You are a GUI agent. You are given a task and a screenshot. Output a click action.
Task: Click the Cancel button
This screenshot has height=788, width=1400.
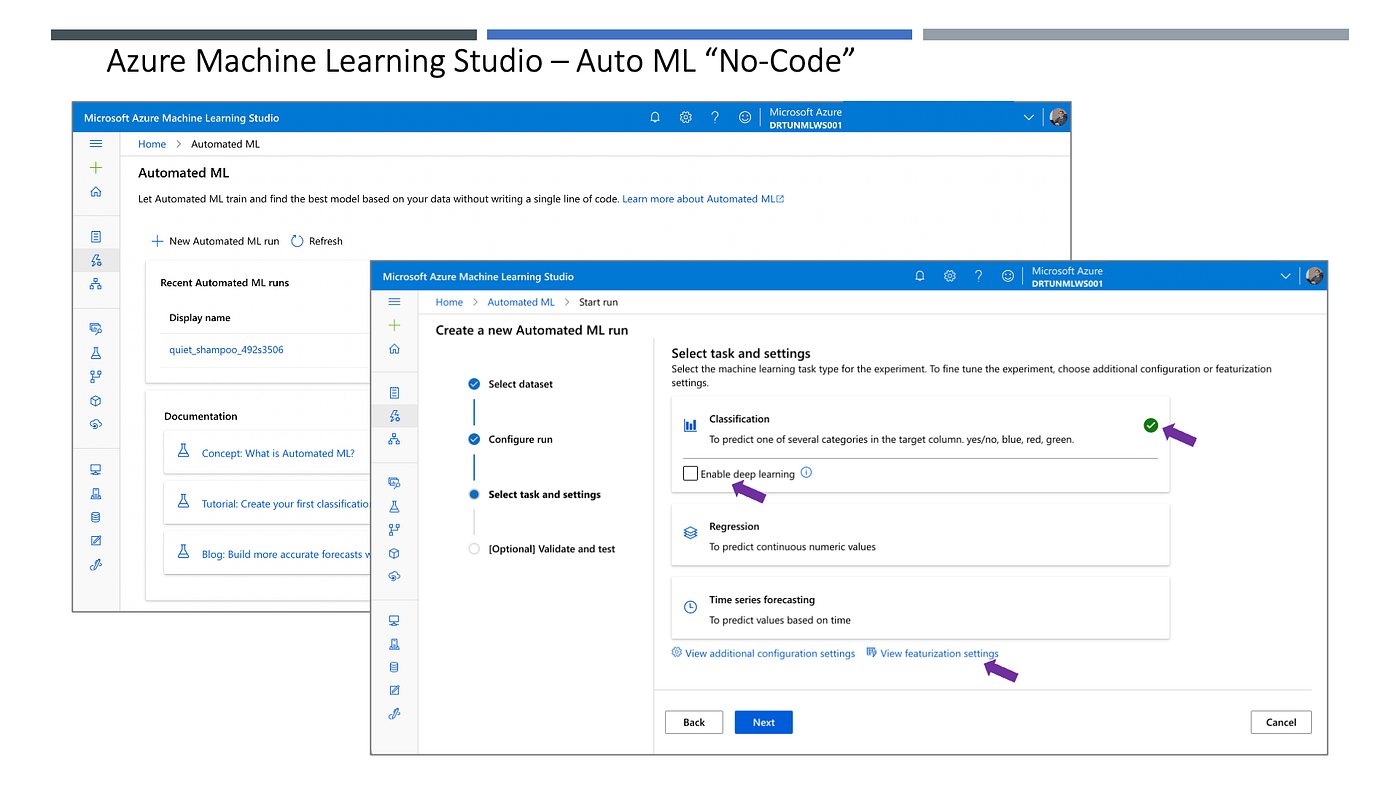[x=1281, y=722]
